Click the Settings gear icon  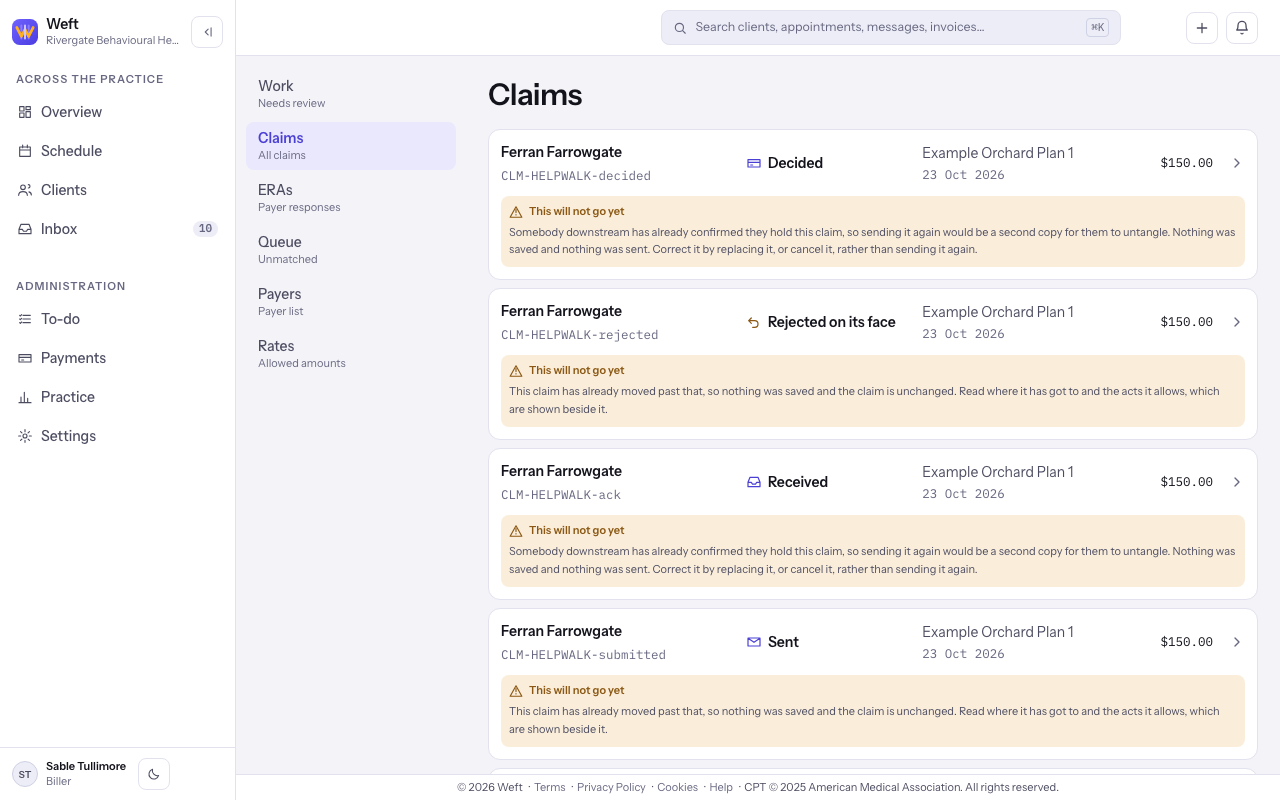coord(25,436)
